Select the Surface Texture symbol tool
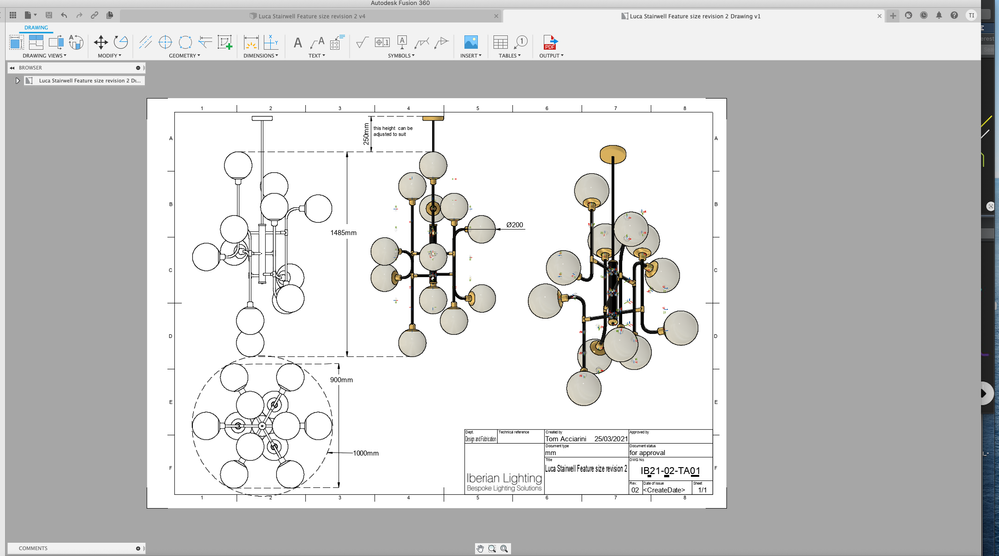 click(362, 43)
